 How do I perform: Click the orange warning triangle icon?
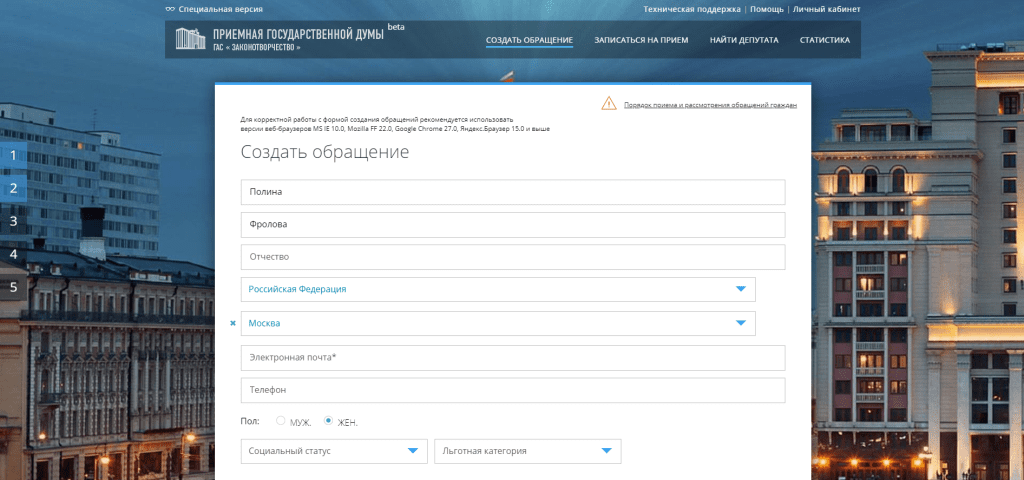[x=609, y=103]
